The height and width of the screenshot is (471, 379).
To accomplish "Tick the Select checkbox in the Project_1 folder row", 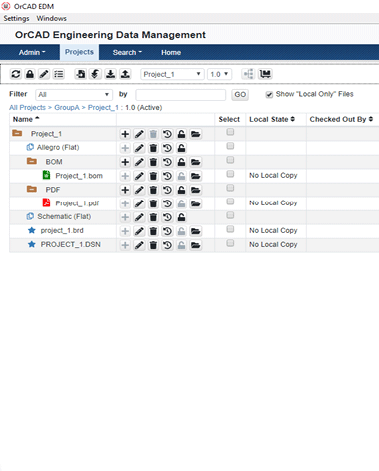I will [230, 132].
